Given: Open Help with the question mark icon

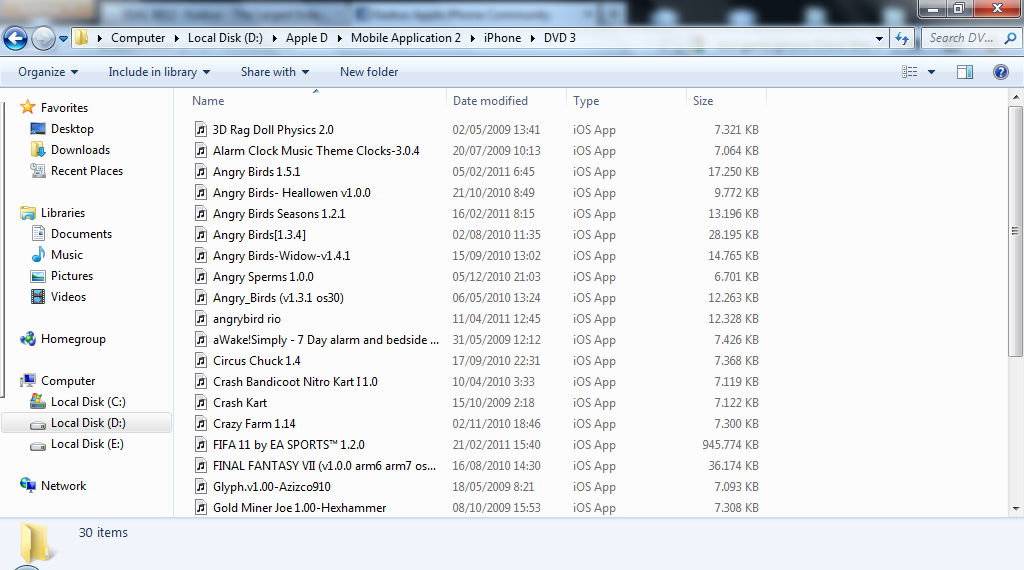Looking at the screenshot, I should pos(1000,72).
